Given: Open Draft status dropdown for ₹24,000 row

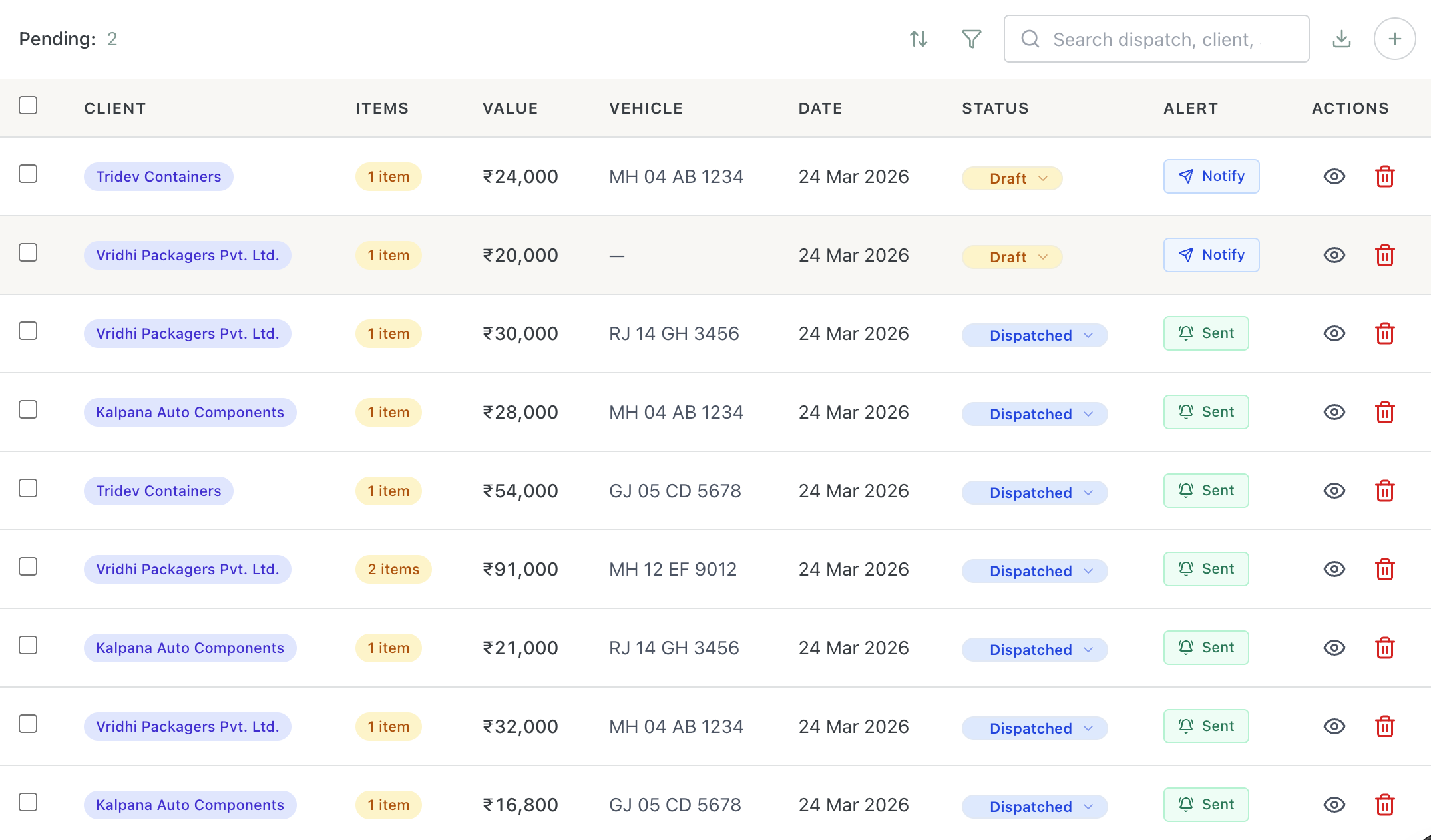Looking at the screenshot, I should [x=1012, y=178].
